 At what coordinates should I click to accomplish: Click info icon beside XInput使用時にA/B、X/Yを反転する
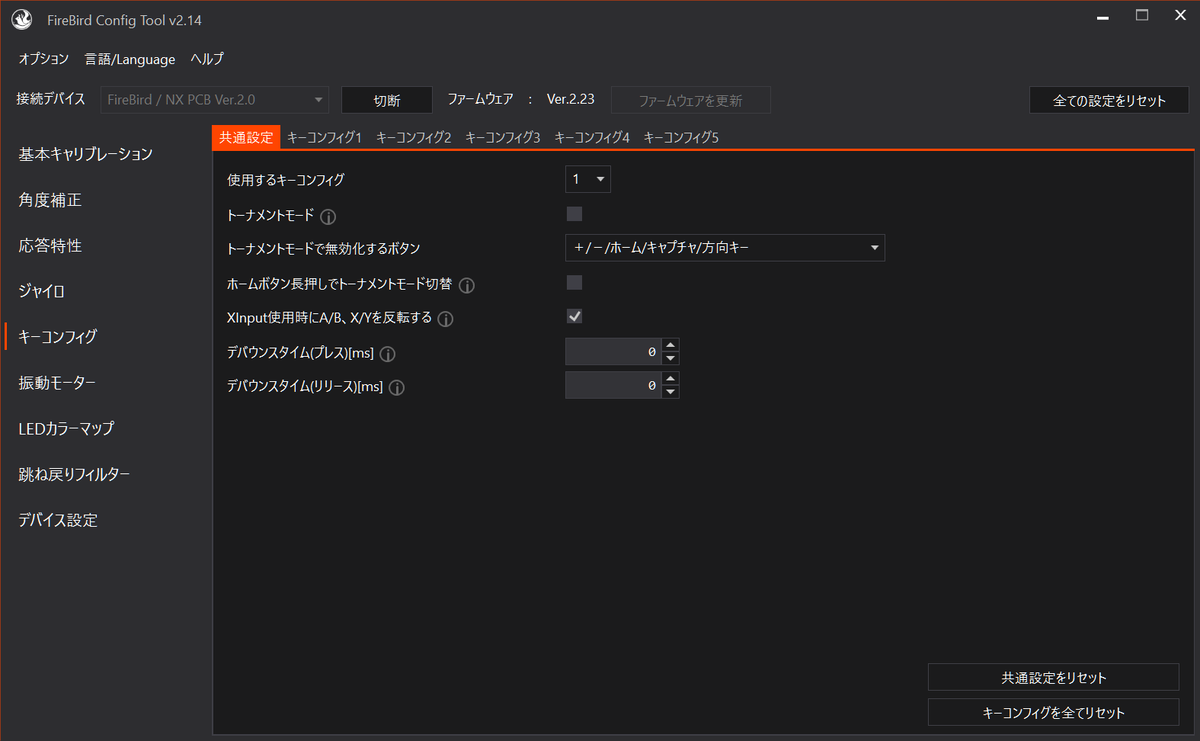446,320
